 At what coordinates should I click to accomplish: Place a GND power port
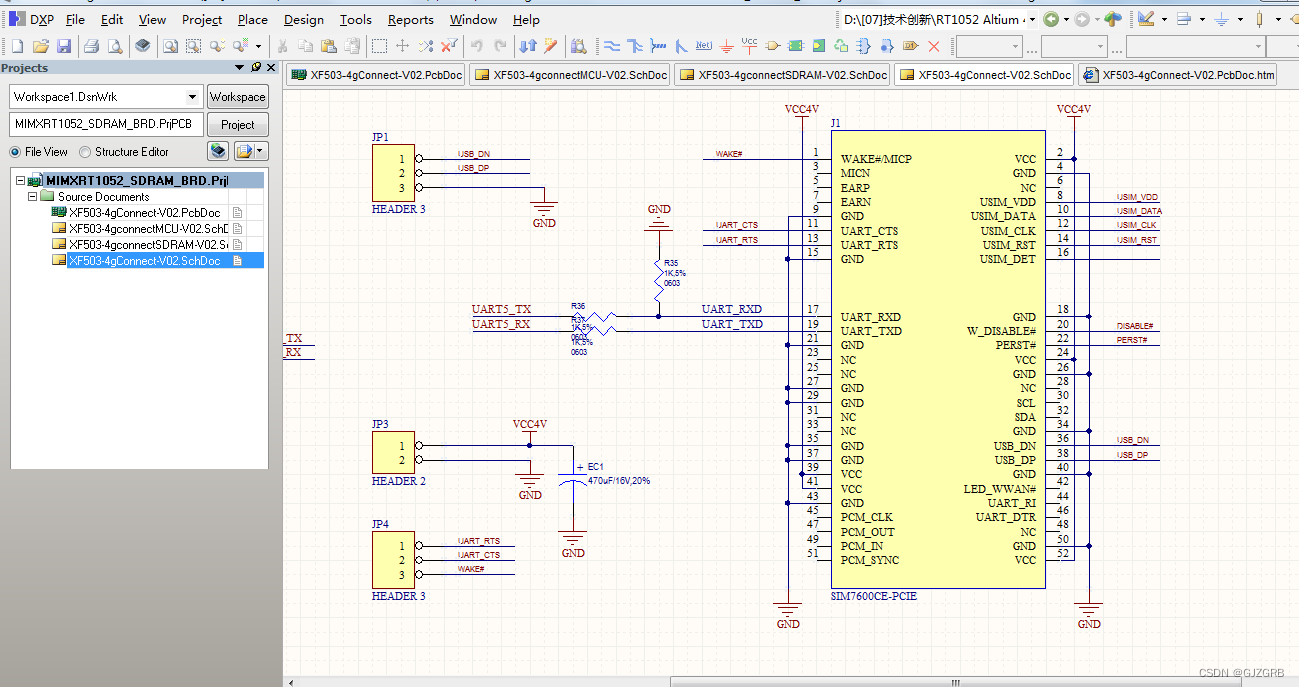[x=726, y=45]
